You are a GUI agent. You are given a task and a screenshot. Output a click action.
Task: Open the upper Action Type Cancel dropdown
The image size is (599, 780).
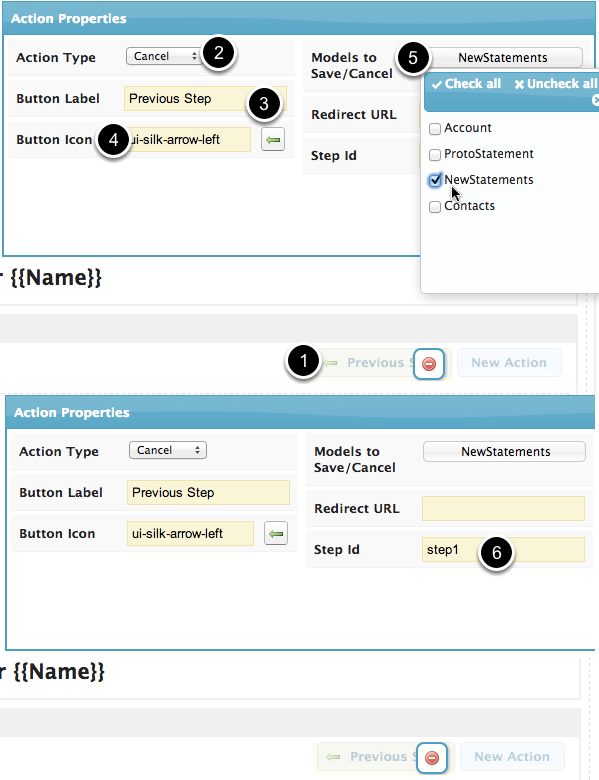click(x=165, y=56)
